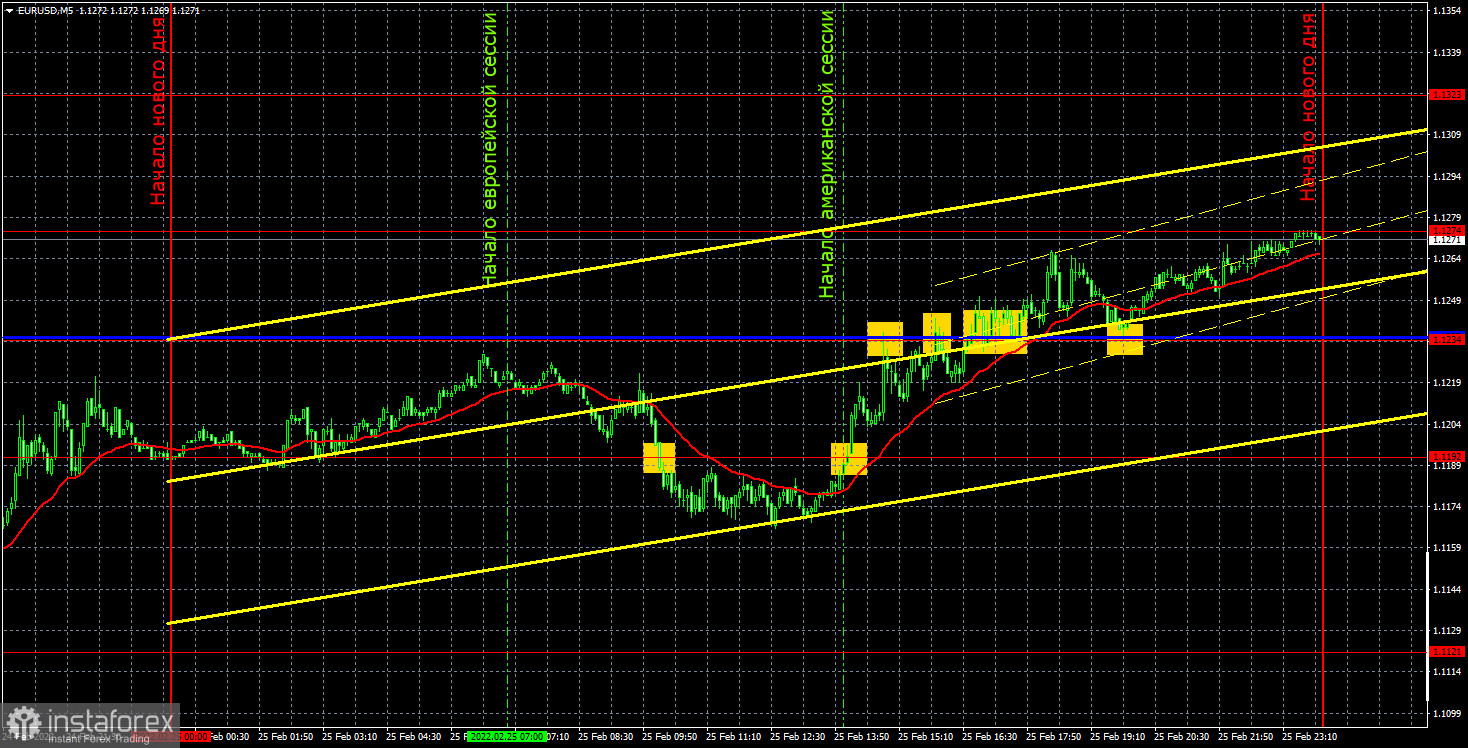Click the '25 Feb 08:30' time axis label

click(606, 736)
